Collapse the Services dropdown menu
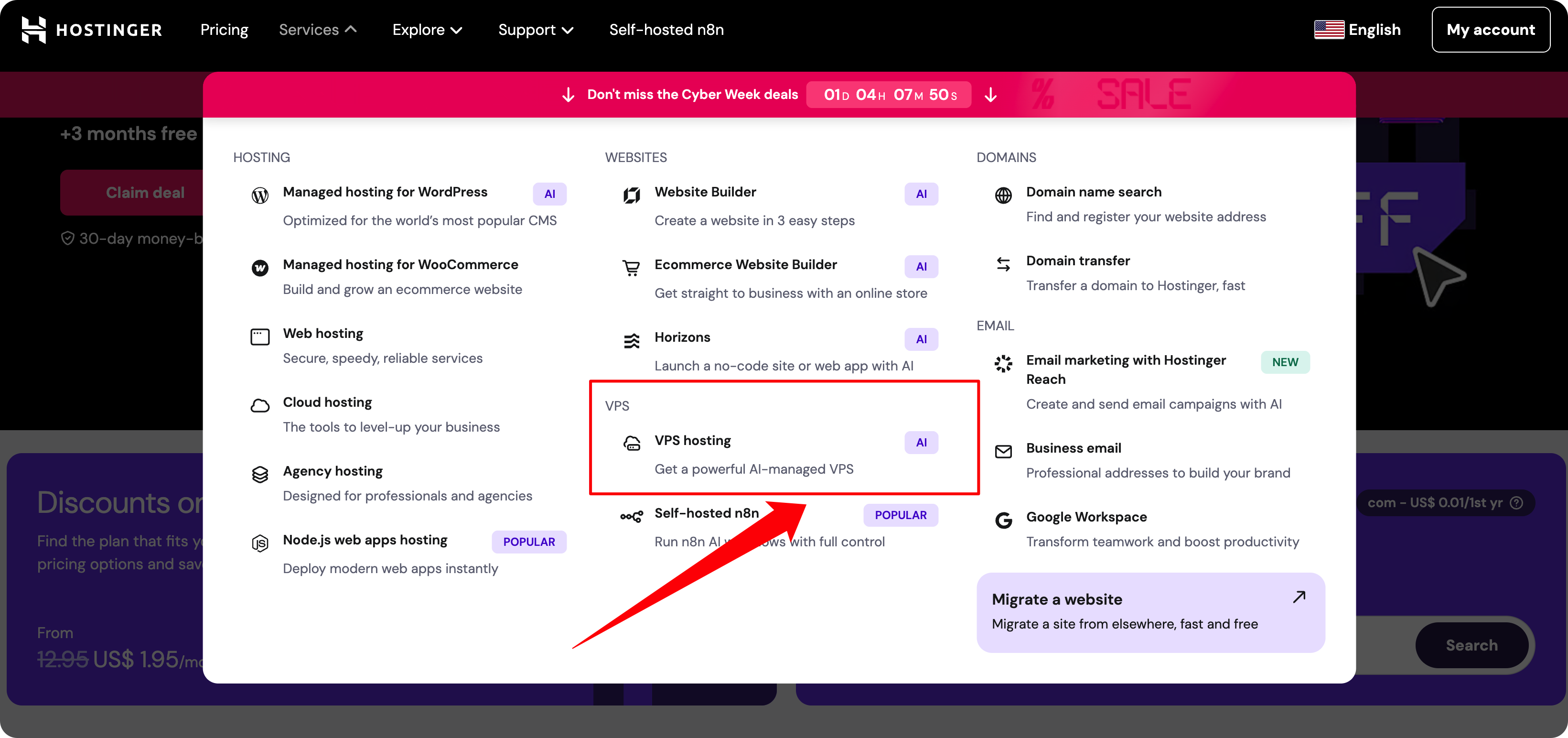This screenshot has width=1568, height=738. click(x=318, y=30)
